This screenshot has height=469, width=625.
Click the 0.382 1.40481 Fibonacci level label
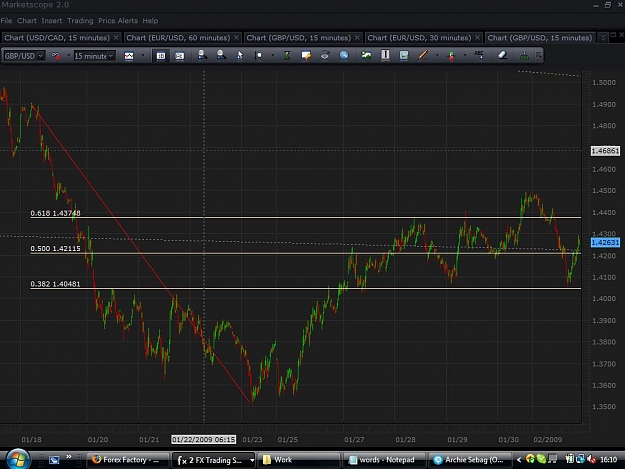tap(55, 284)
